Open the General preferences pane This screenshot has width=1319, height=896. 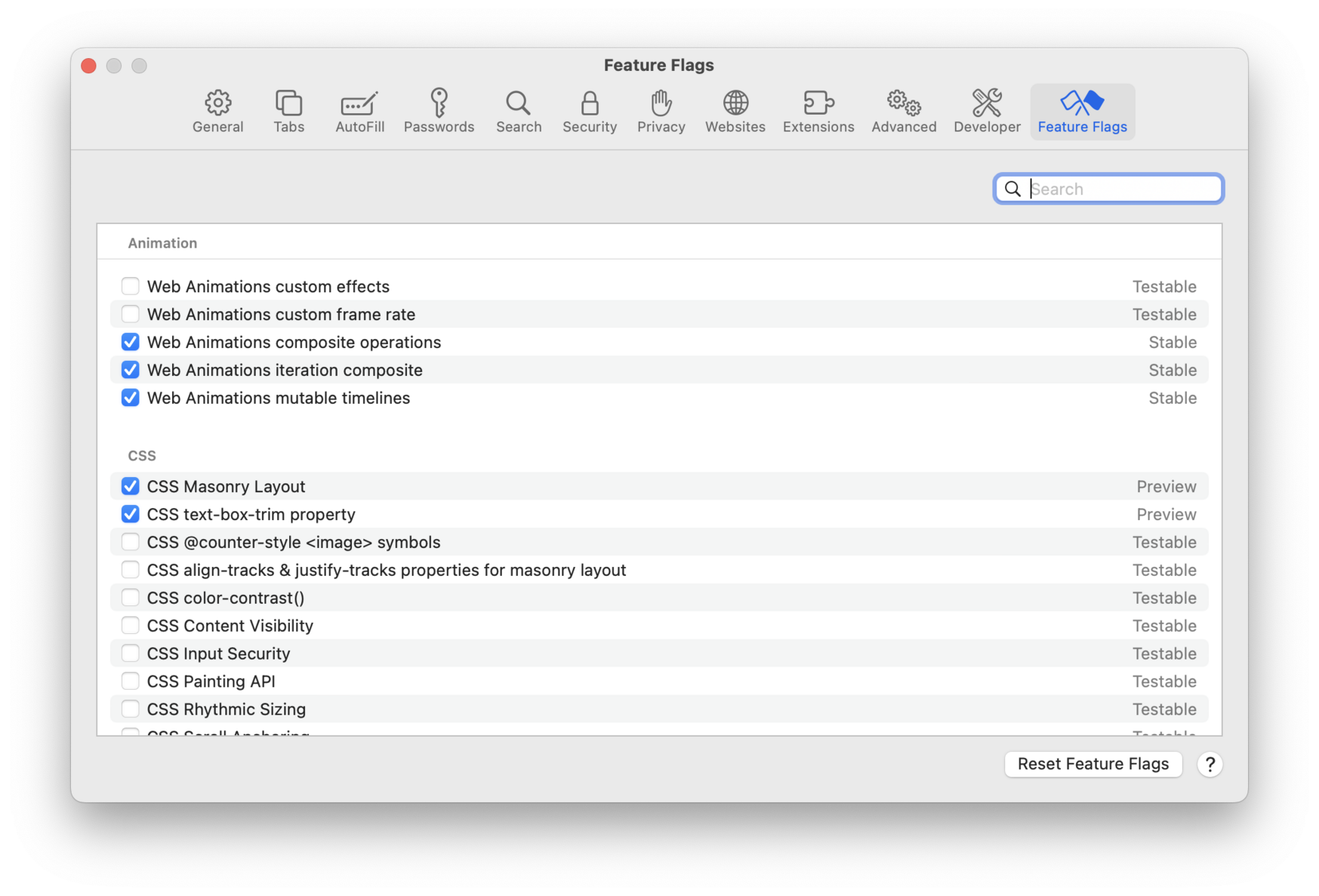(217, 111)
